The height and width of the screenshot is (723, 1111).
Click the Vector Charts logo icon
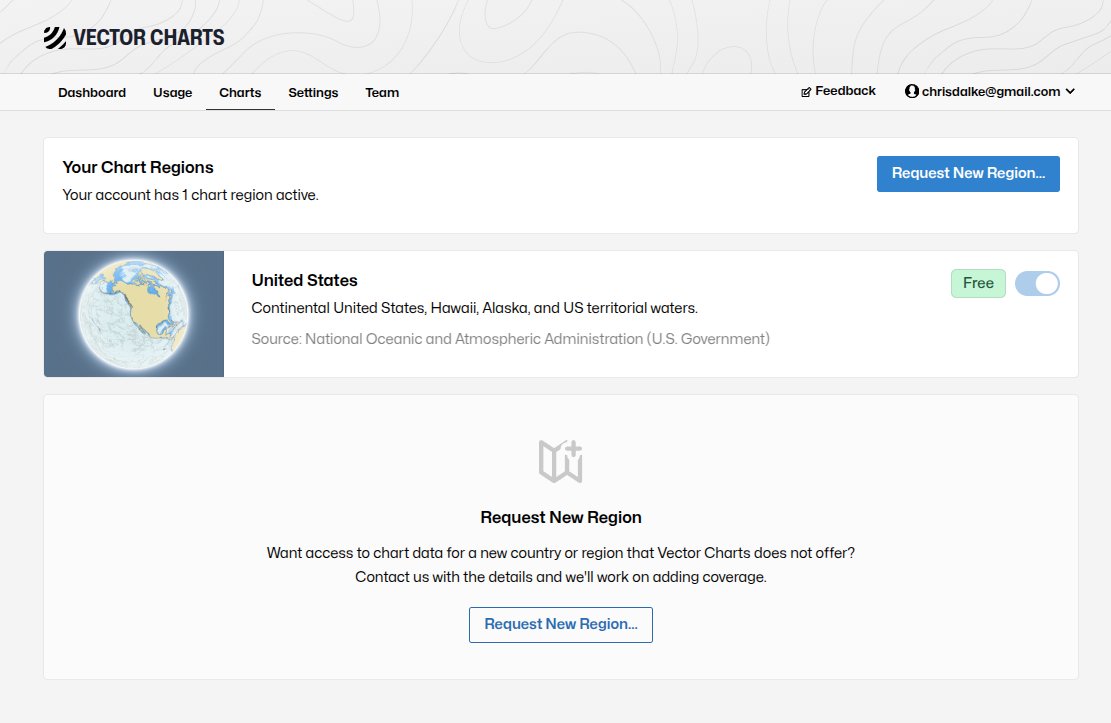click(55, 38)
